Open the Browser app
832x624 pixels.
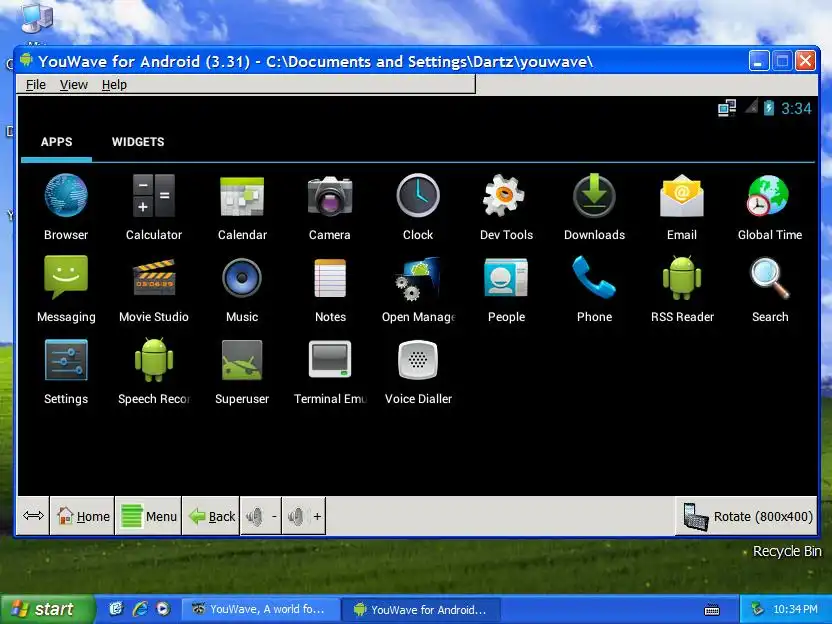66,207
